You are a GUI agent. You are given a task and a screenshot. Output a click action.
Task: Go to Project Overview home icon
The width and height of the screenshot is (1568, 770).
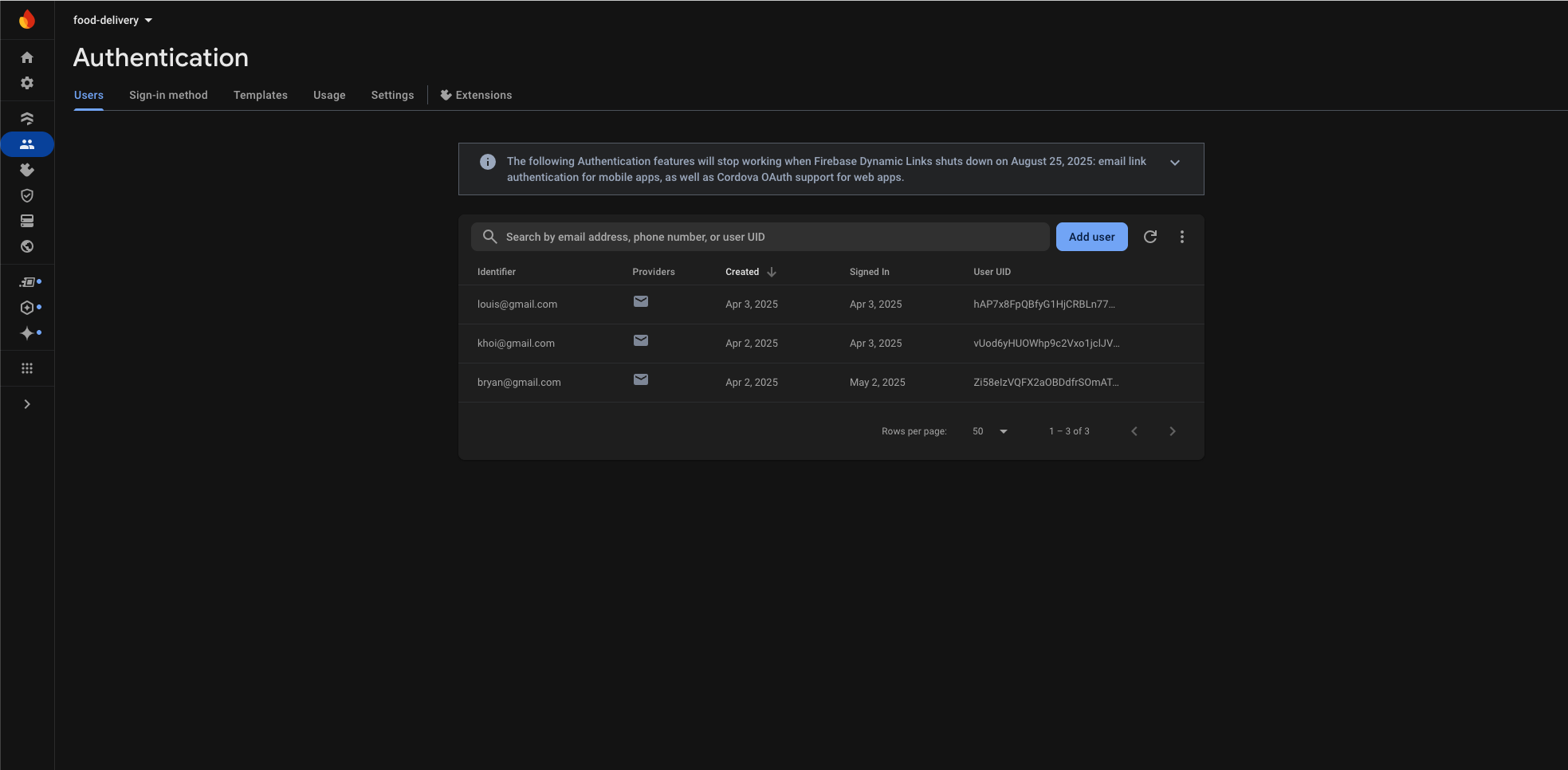(27, 57)
